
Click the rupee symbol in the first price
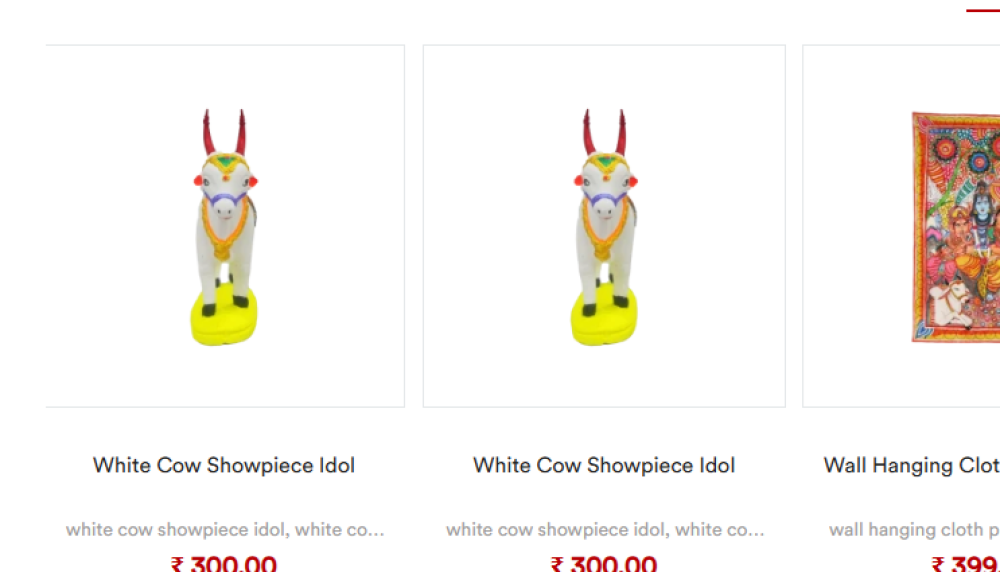point(177,564)
